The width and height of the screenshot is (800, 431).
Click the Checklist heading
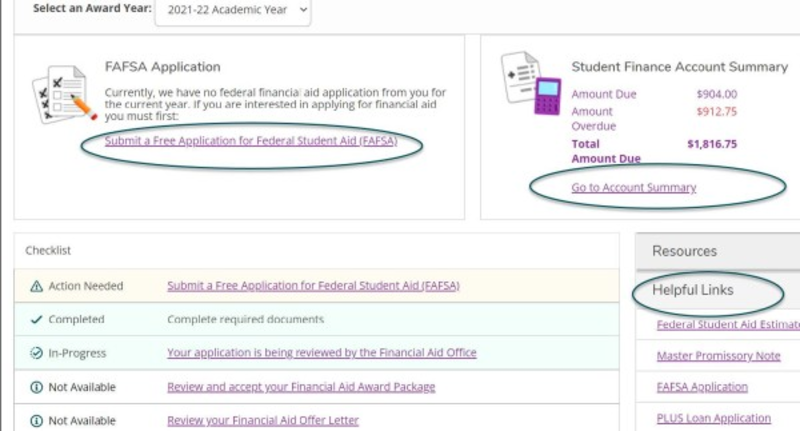tap(48, 250)
